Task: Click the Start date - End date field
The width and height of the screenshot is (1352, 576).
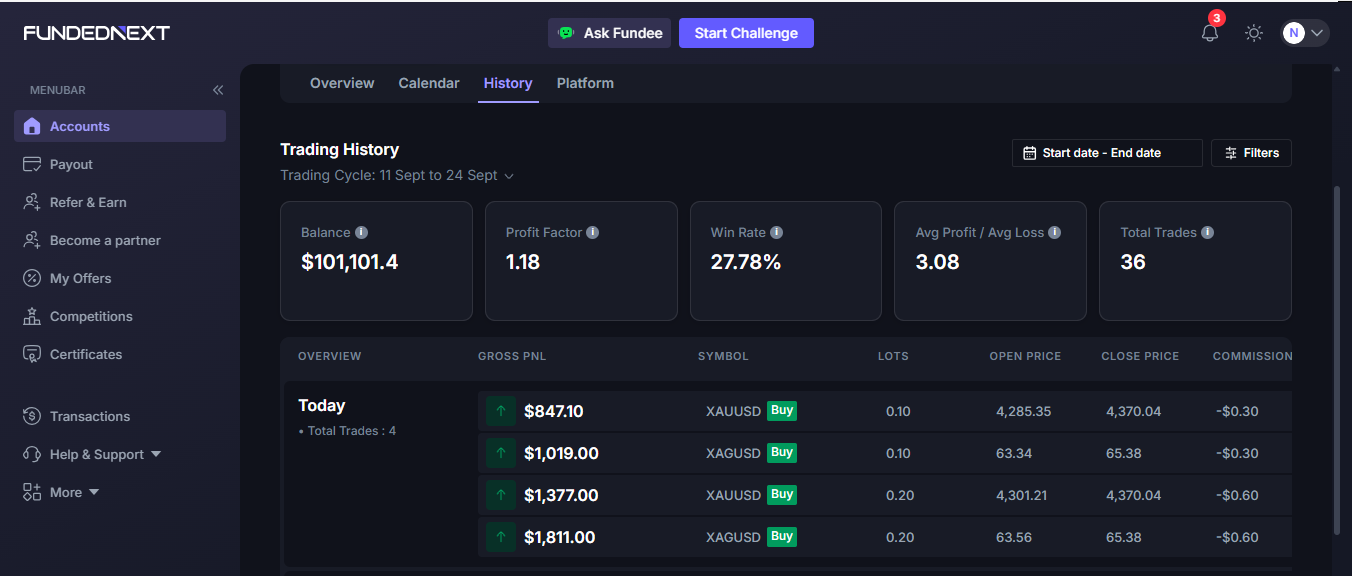Action: pyautogui.click(x=1107, y=153)
